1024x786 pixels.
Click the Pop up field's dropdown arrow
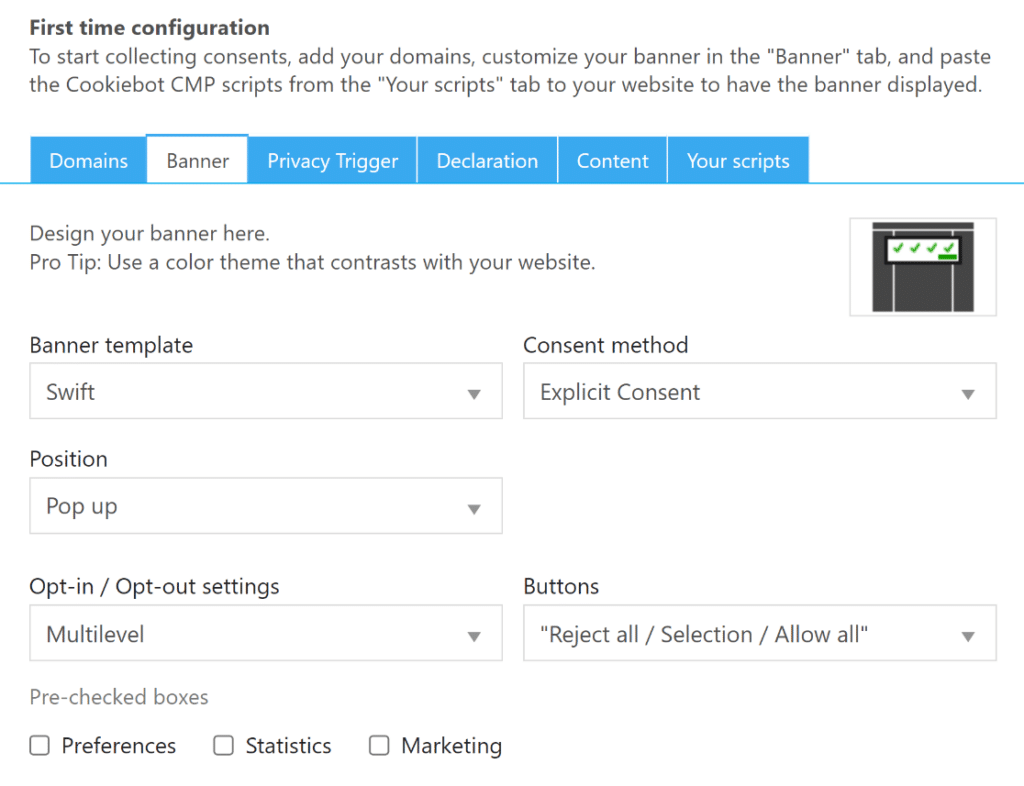tap(474, 506)
